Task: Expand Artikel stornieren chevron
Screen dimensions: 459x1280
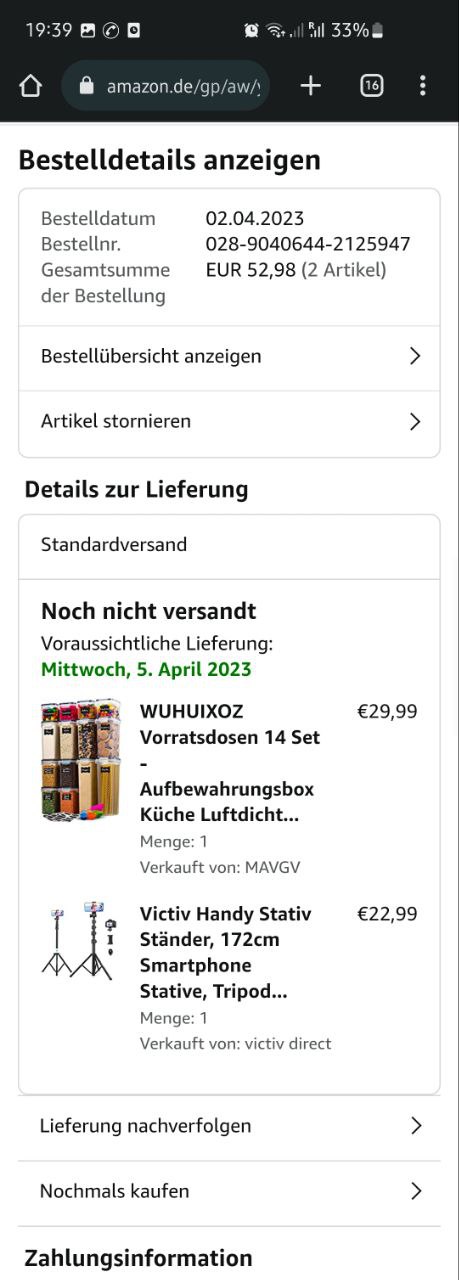Action: click(415, 422)
